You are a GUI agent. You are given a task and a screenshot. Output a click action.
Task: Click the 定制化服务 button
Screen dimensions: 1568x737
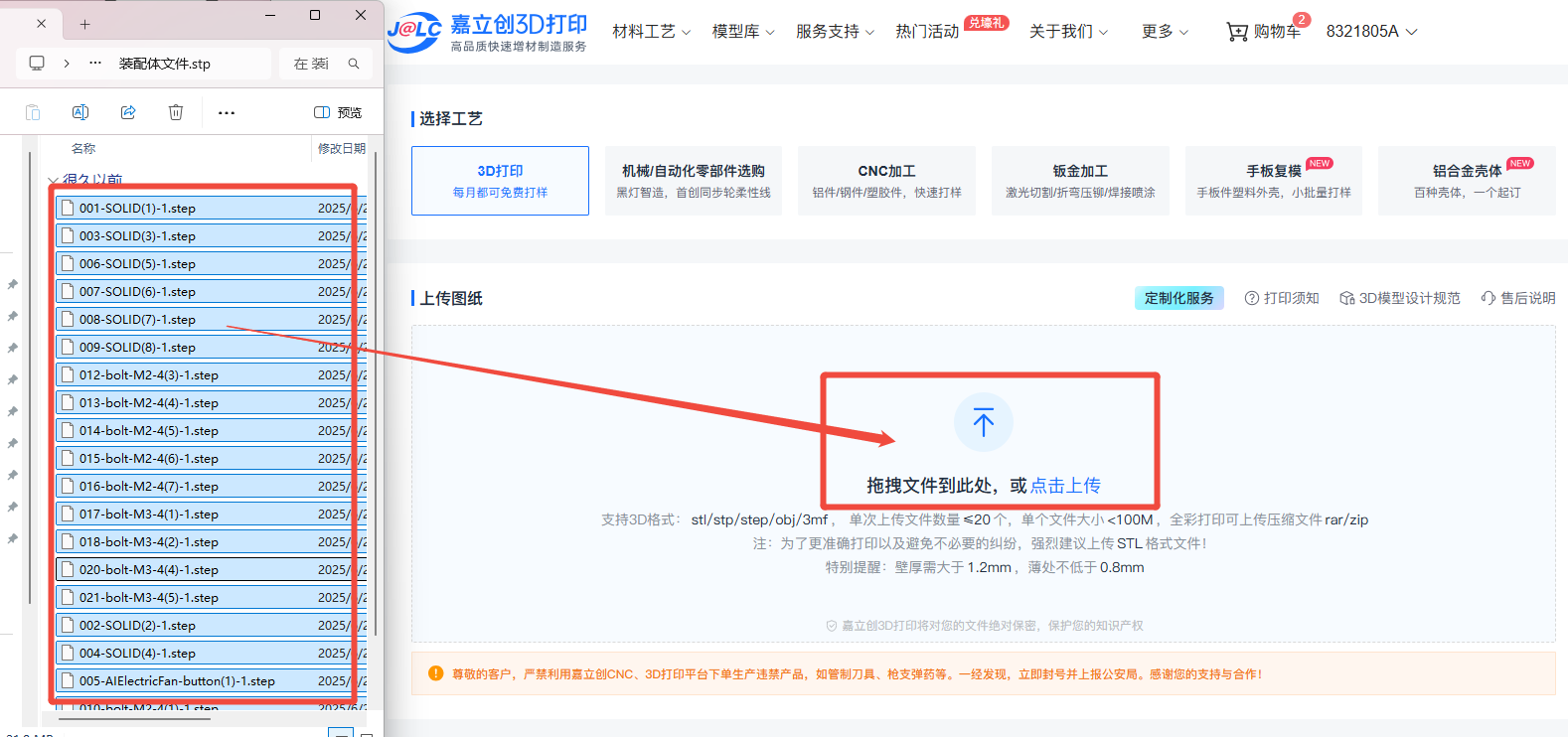[1178, 298]
